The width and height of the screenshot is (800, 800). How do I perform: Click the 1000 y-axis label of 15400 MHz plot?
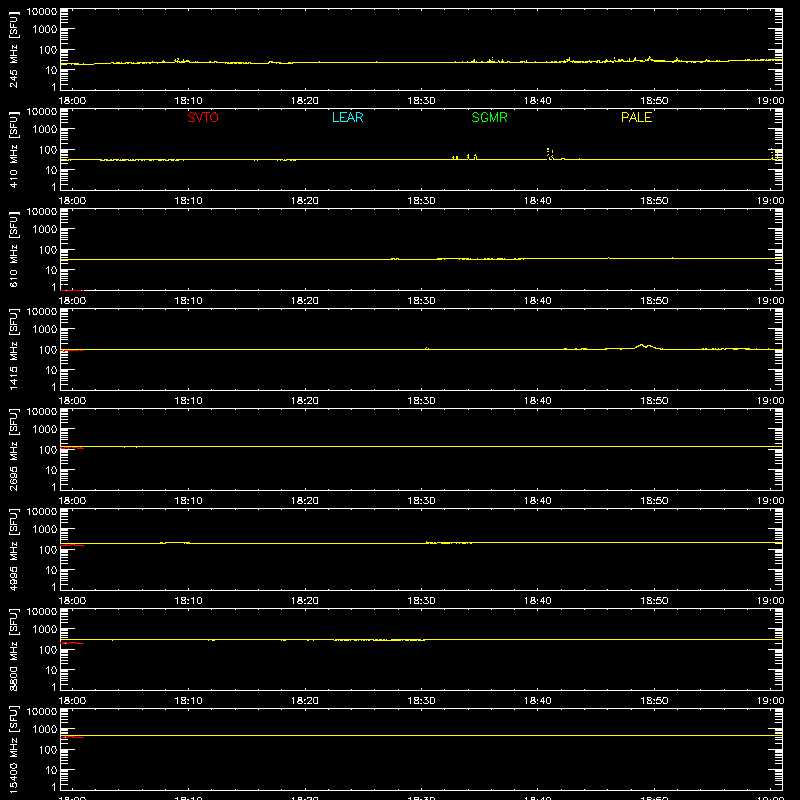point(45,730)
